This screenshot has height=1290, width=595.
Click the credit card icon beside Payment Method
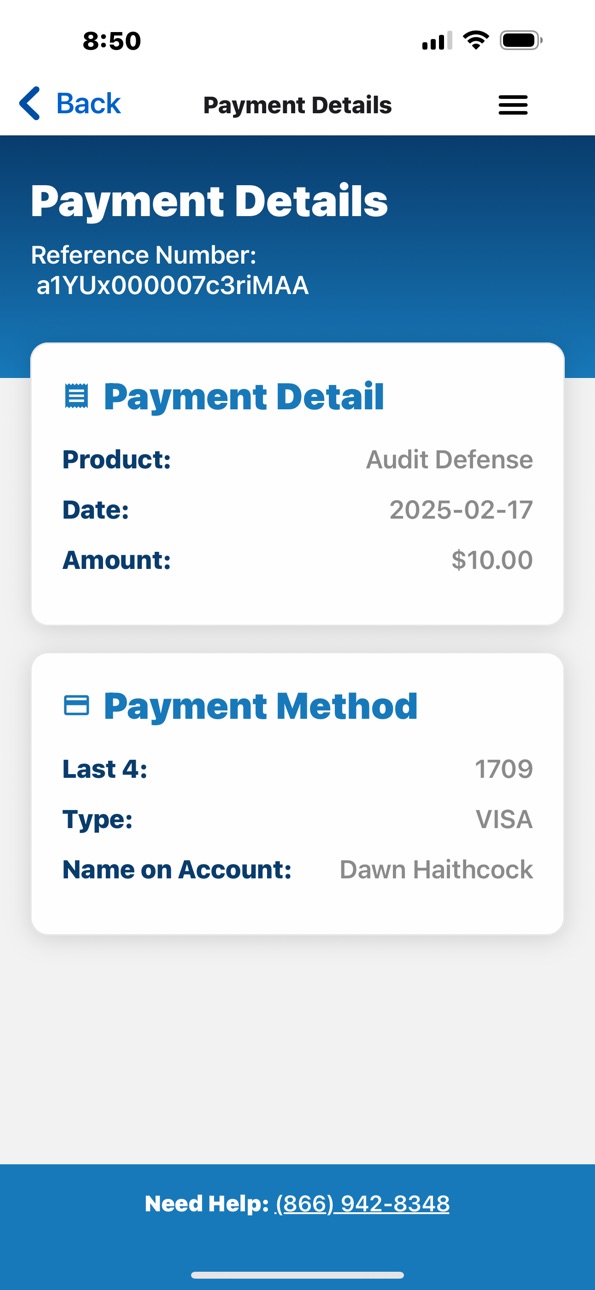click(x=76, y=706)
